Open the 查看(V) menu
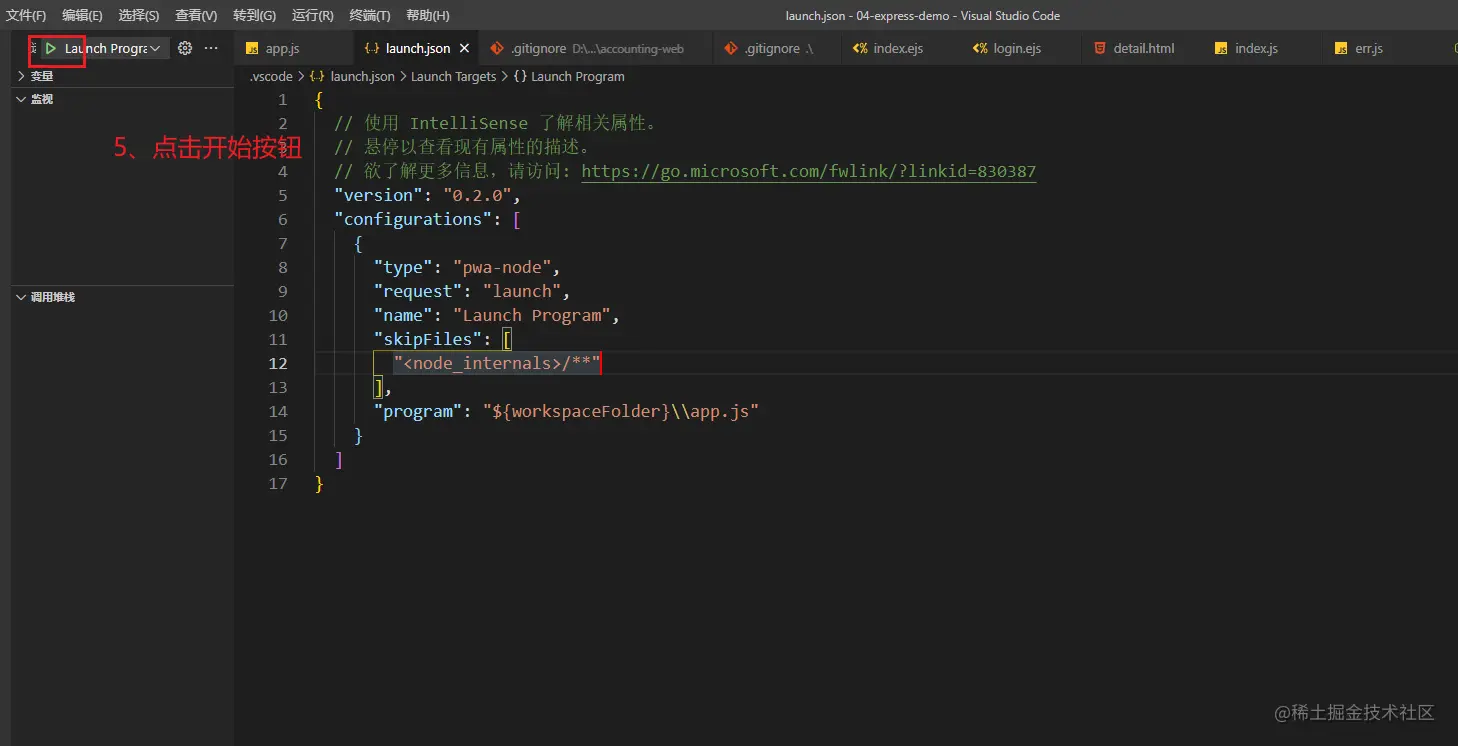The image size is (1458, 746). tap(196, 15)
